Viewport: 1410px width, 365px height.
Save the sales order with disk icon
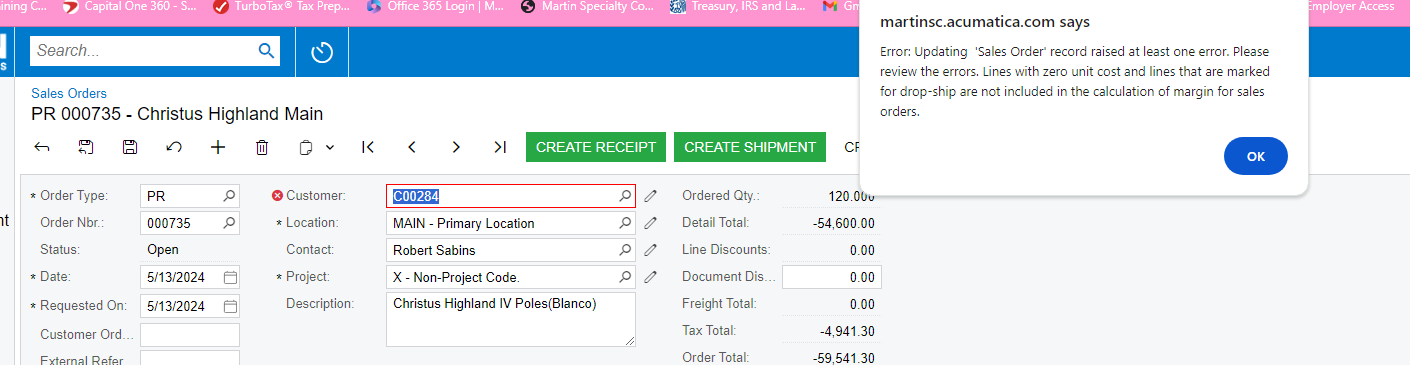click(130, 147)
